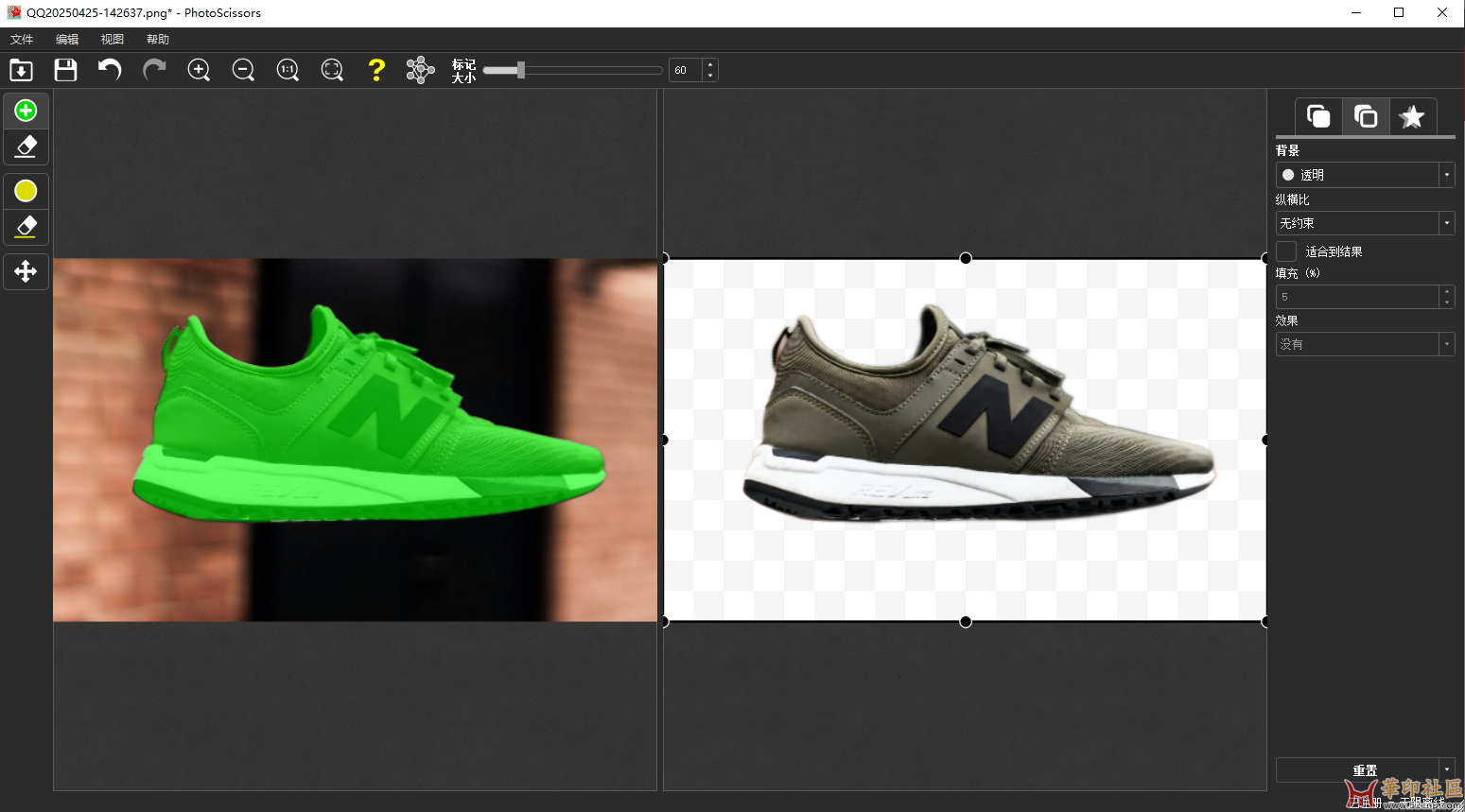Open the arrow beside the 重置 button
The image size is (1465, 812).
click(1447, 769)
